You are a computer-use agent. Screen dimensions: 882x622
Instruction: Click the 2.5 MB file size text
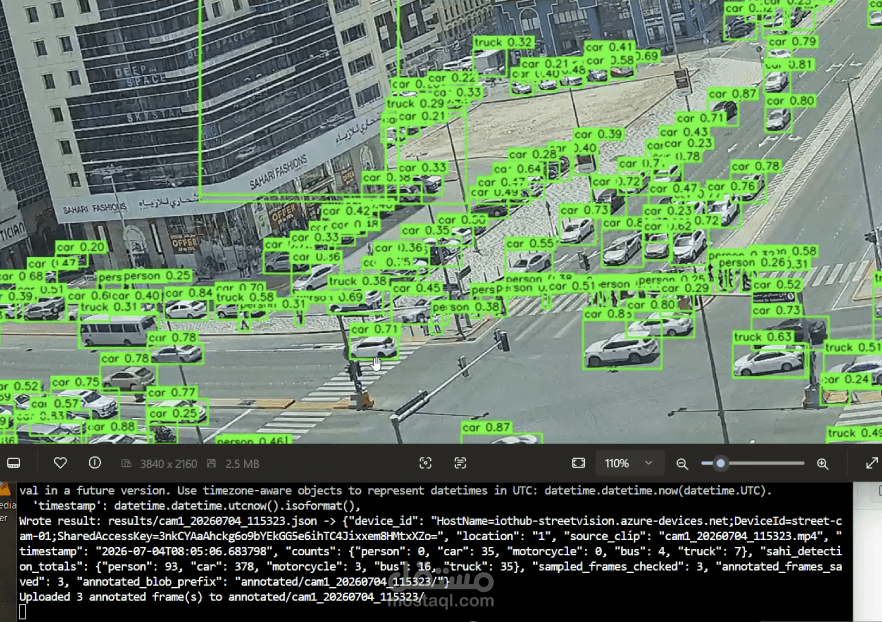click(242, 464)
